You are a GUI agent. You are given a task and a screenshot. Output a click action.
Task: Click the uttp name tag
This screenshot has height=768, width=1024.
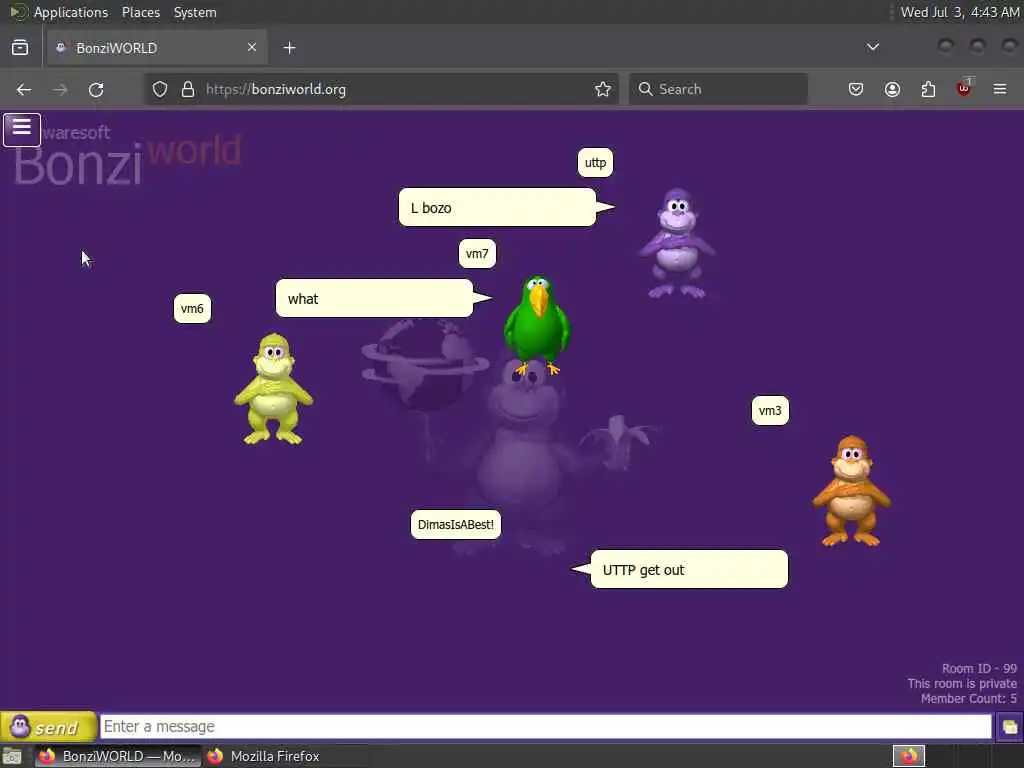click(x=595, y=163)
